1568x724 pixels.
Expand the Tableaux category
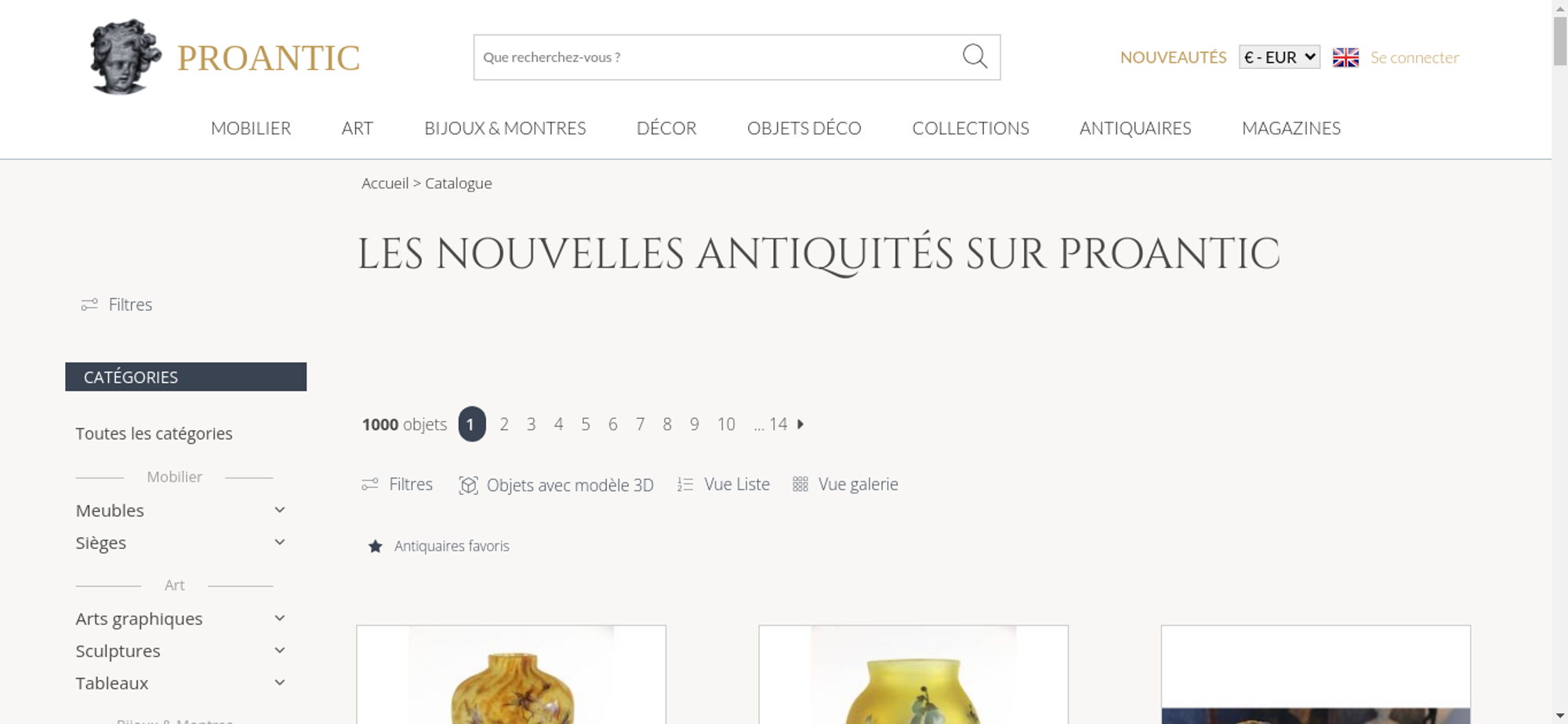[181, 683]
